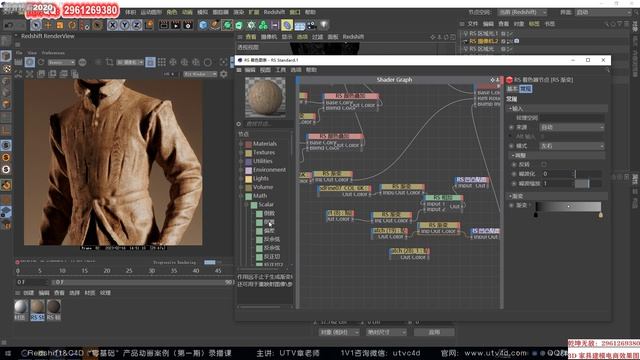Click the yellow highlighted deformer icon
Screen dimensions: 640x360
pos(287,25)
